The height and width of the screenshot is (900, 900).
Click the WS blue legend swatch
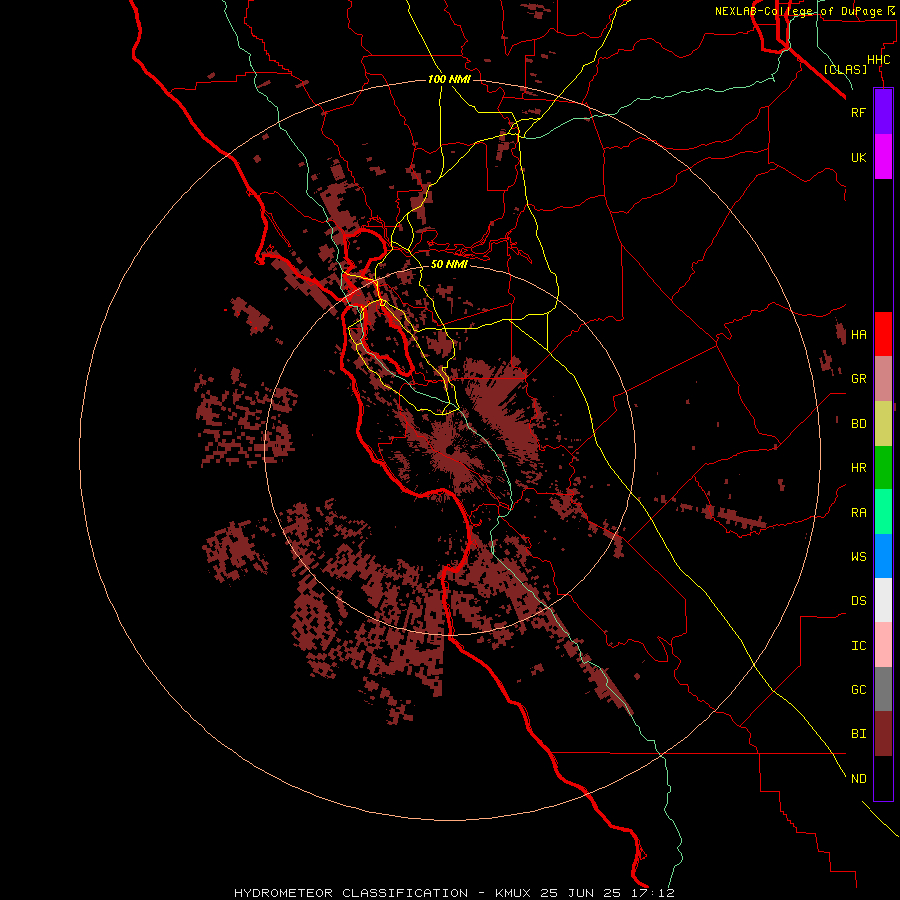click(883, 556)
